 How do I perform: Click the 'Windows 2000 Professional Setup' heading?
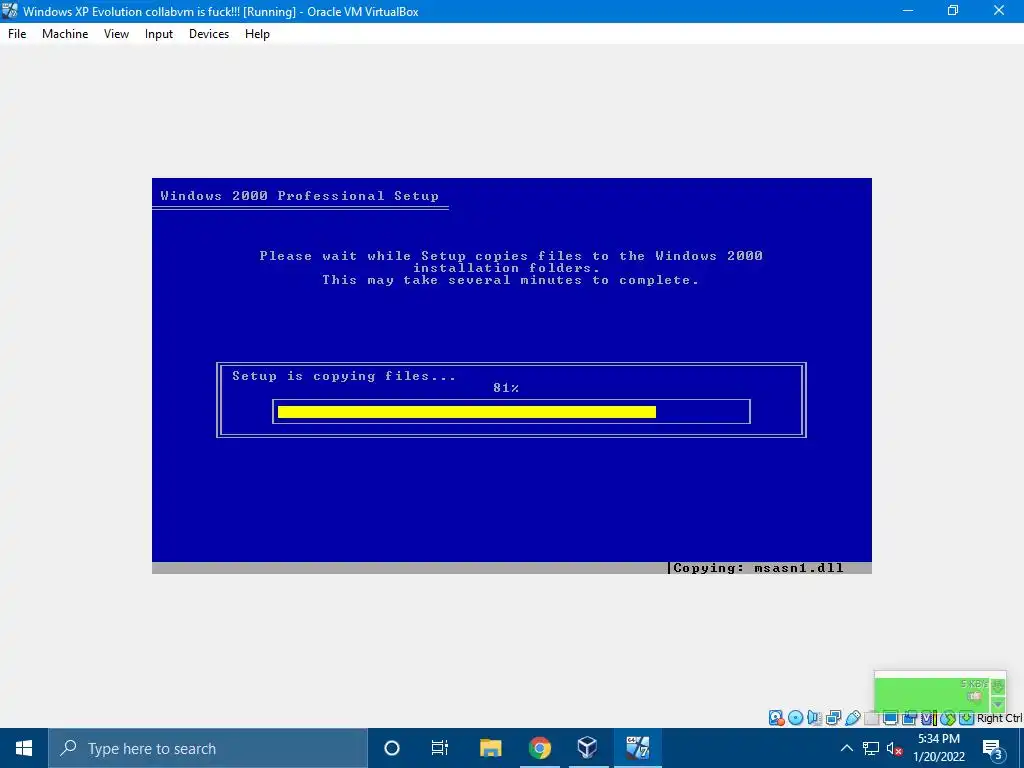tap(300, 196)
